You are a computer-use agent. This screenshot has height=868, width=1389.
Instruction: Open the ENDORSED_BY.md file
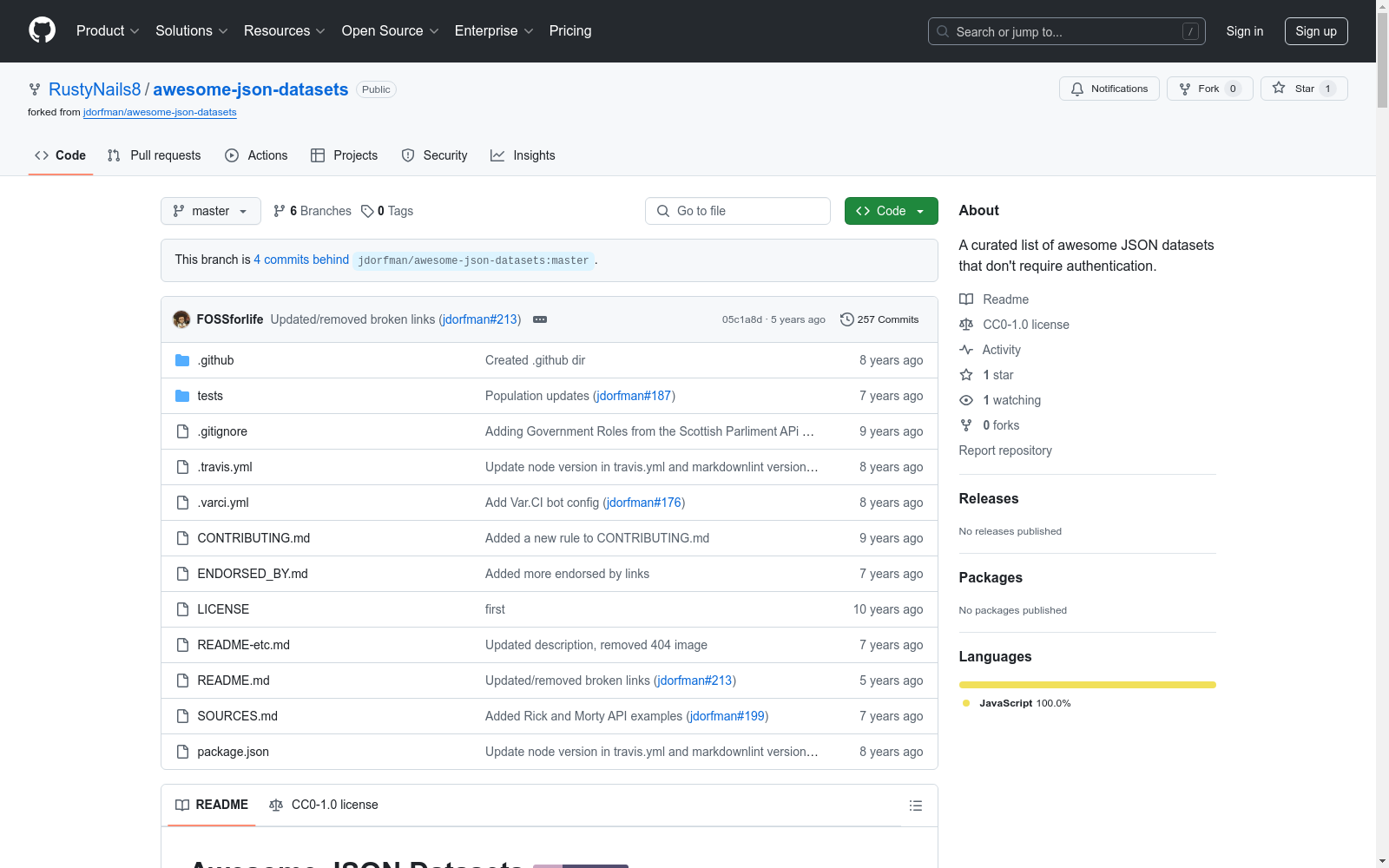pos(253,574)
